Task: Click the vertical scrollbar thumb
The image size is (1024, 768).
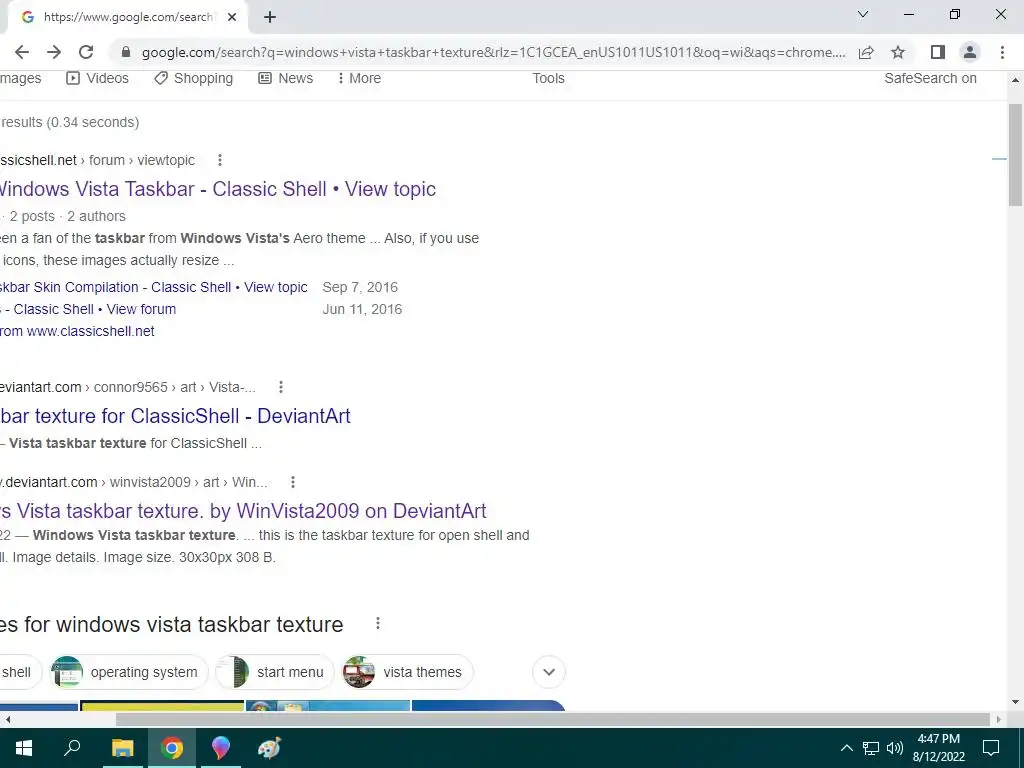Action: pyautogui.click(x=1015, y=155)
